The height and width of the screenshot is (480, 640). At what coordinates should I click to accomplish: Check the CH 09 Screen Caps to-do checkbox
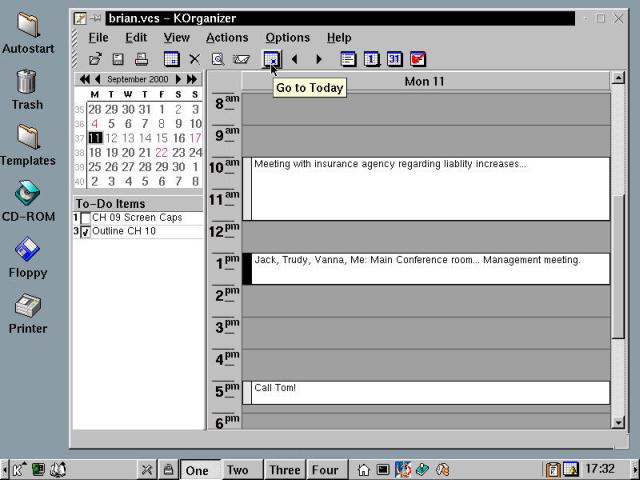pos(85,218)
